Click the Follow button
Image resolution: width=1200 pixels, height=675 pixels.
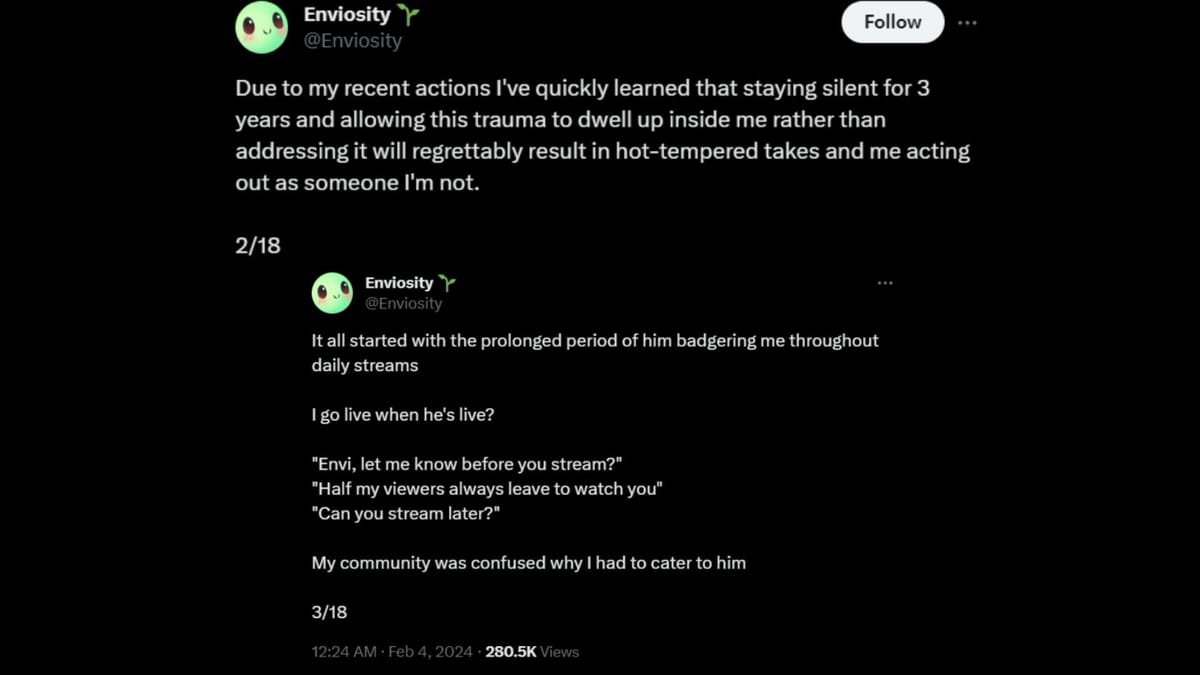pos(892,21)
